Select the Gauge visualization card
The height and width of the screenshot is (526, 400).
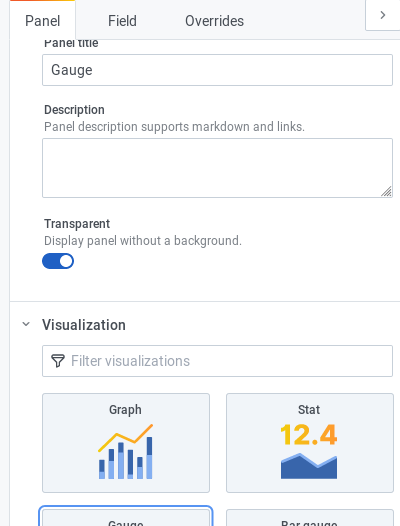[x=126, y=517]
